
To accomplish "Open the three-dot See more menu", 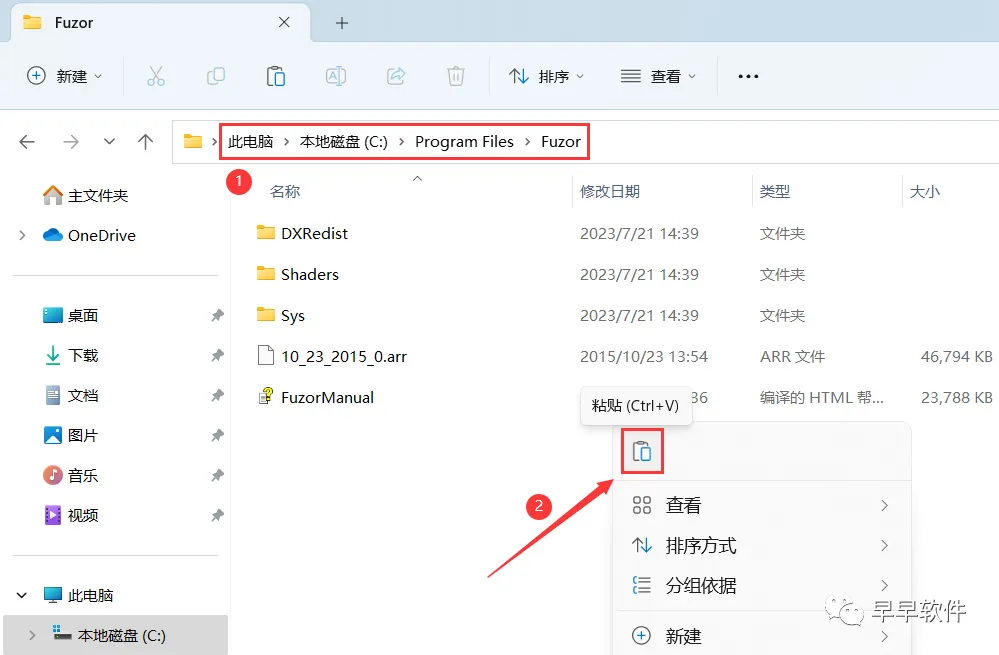I will click(x=748, y=76).
